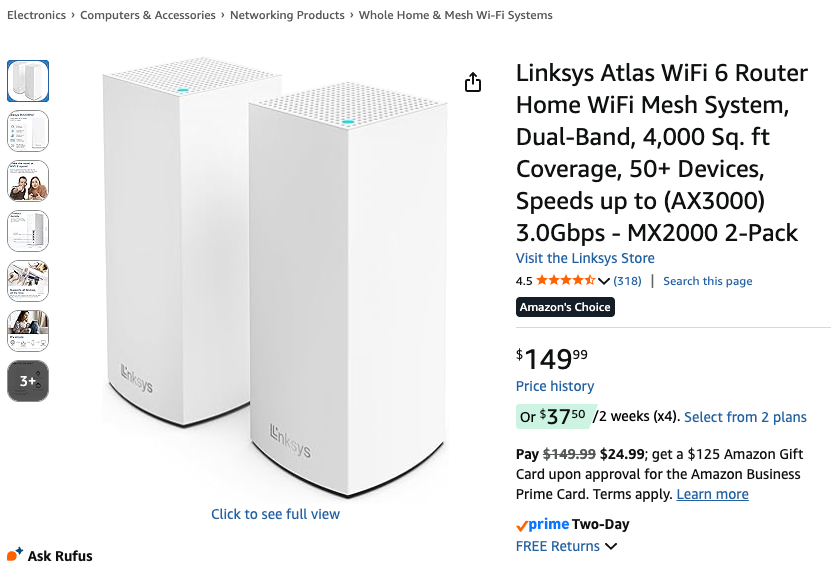
Task: Select the first product thumbnail
Action: click(28, 81)
